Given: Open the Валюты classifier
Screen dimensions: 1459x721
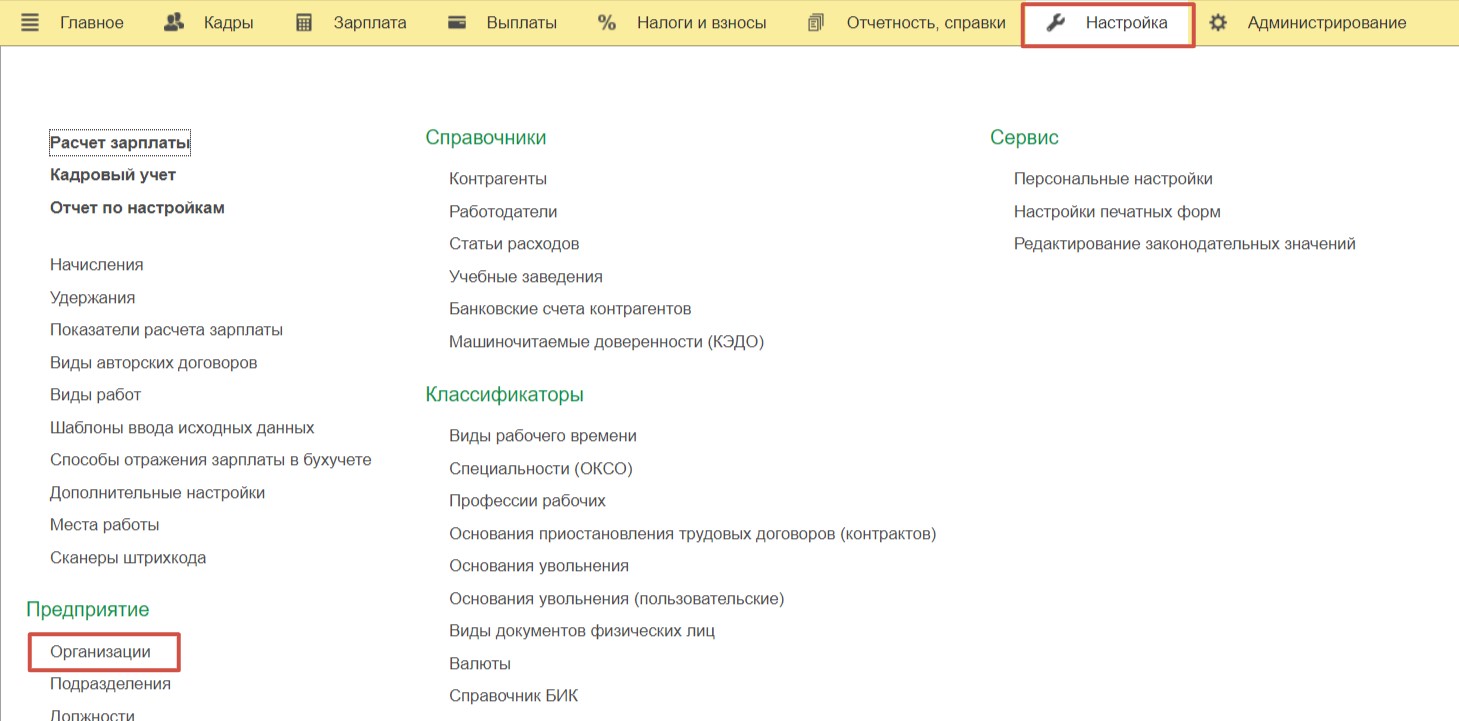Looking at the screenshot, I should tap(480, 664).
